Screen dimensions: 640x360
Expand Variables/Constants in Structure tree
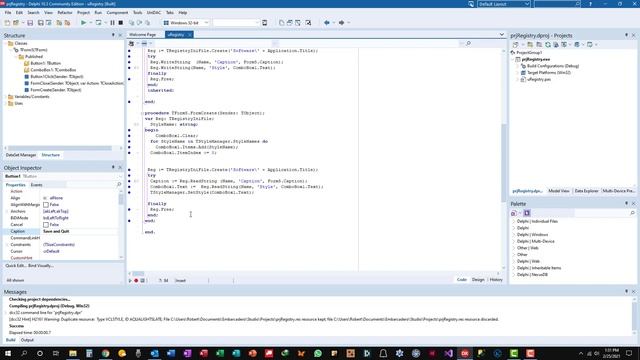[x=6, y=97]
